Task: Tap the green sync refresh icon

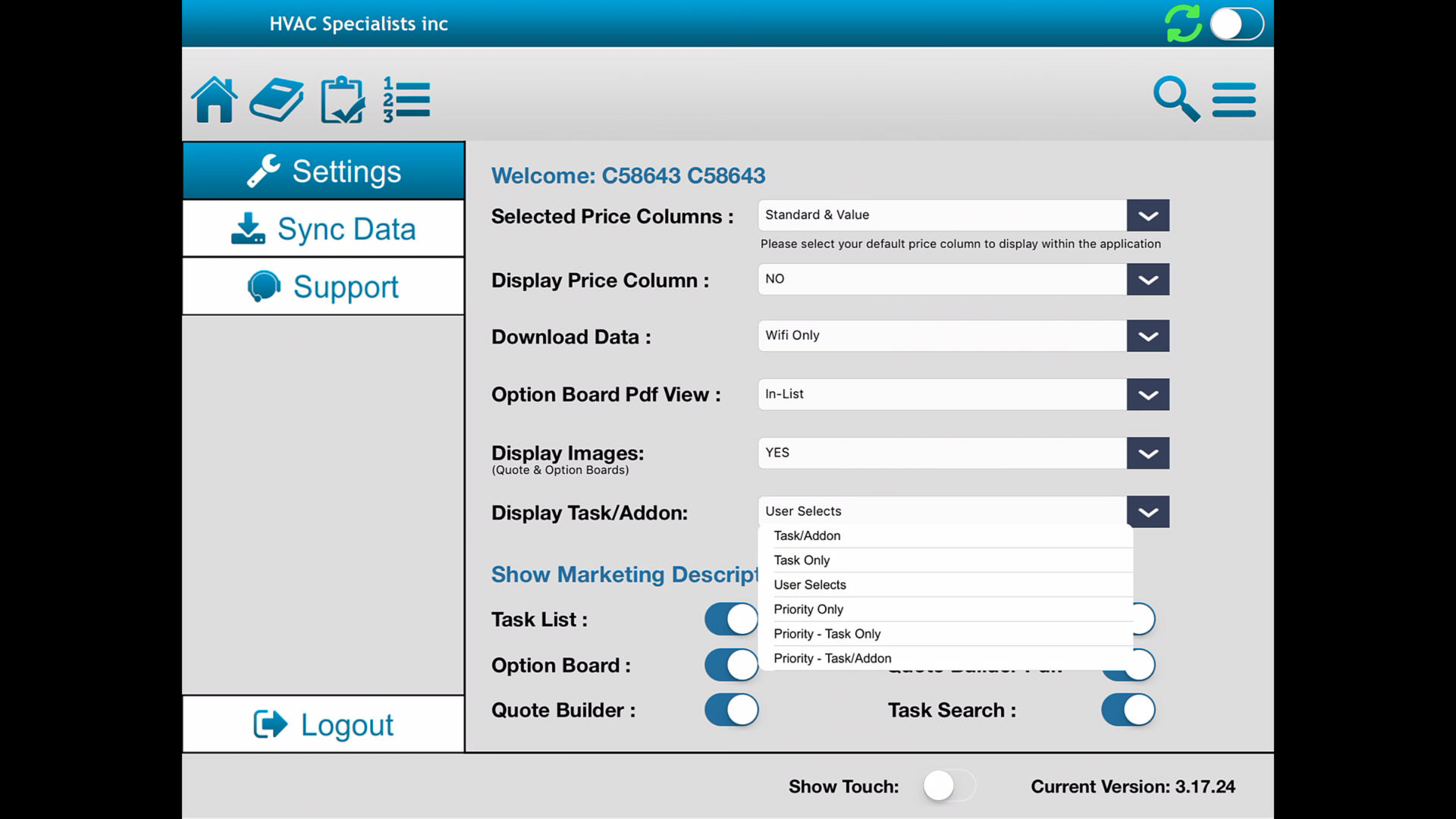Action: click(1183, 24)
